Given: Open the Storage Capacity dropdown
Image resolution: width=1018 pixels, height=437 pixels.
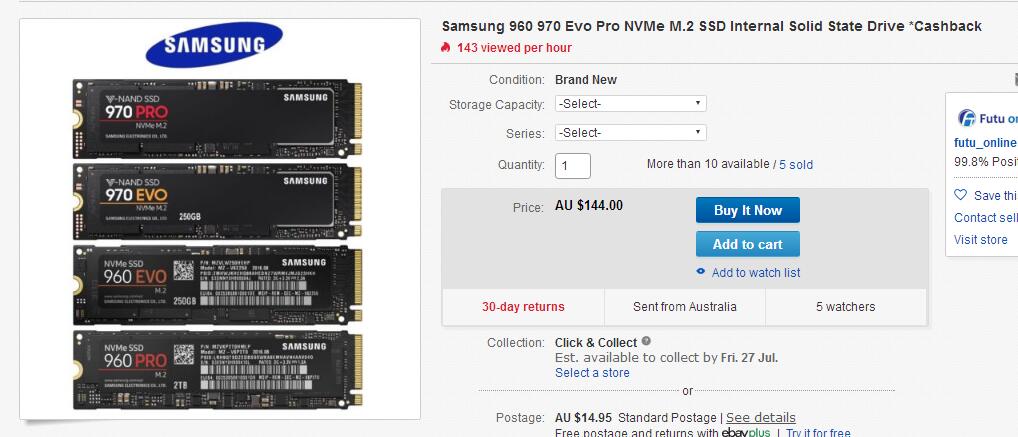Looking at the screenshot, I should (x=630, y=103).
